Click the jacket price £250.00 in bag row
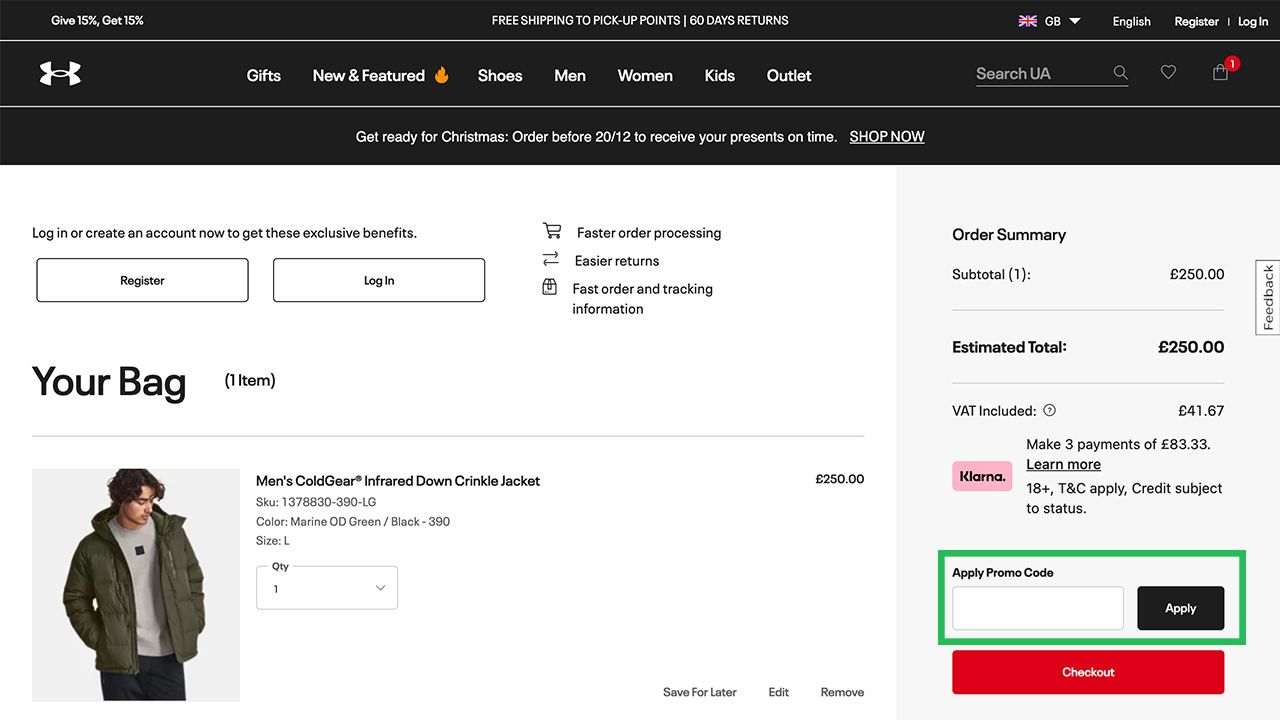Image resolution: width=1280 pixels, height=720 pixels. click(x=840, y=479)
